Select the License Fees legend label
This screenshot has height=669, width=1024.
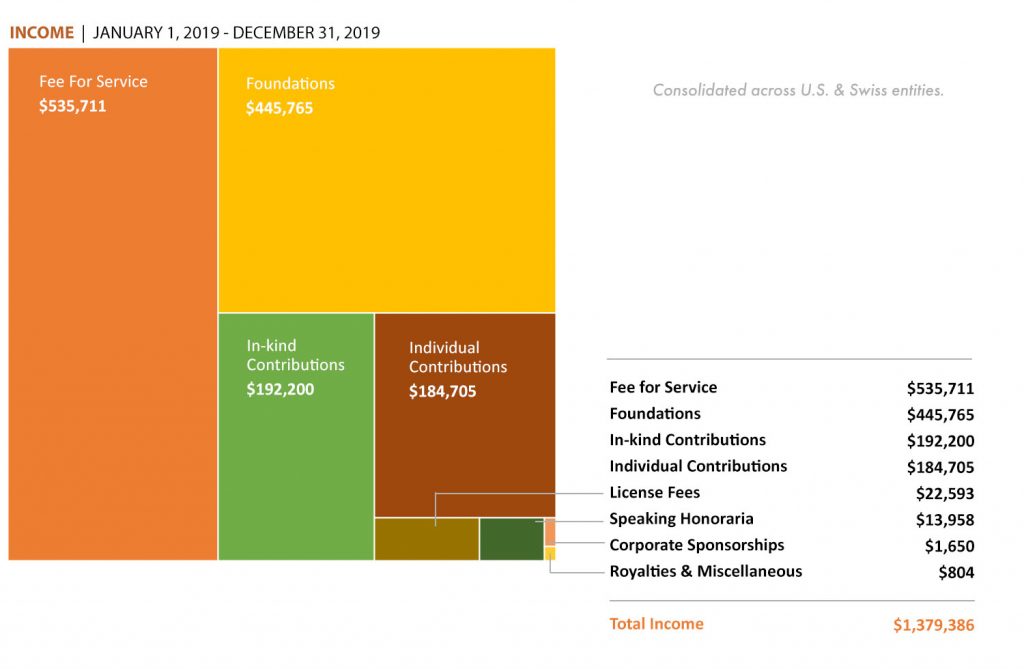coord(654,492)
